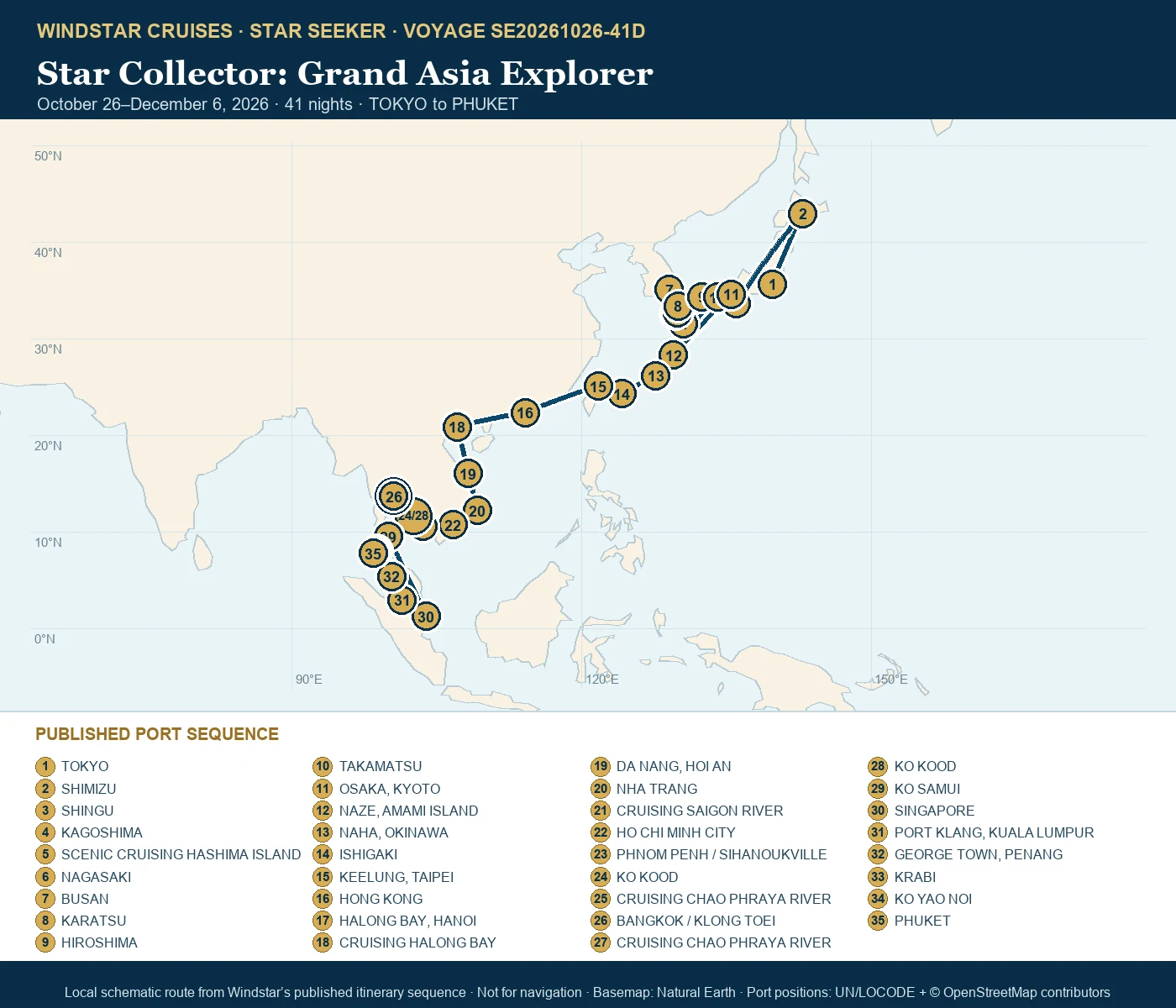The image size is (1176, 1008).
Task: Select map marker 20 on the map
Action: (477, 511)
